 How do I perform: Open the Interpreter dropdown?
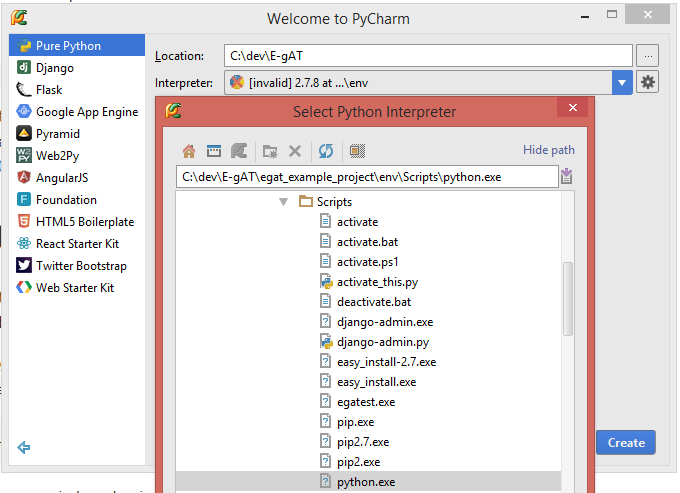point(622,82)
